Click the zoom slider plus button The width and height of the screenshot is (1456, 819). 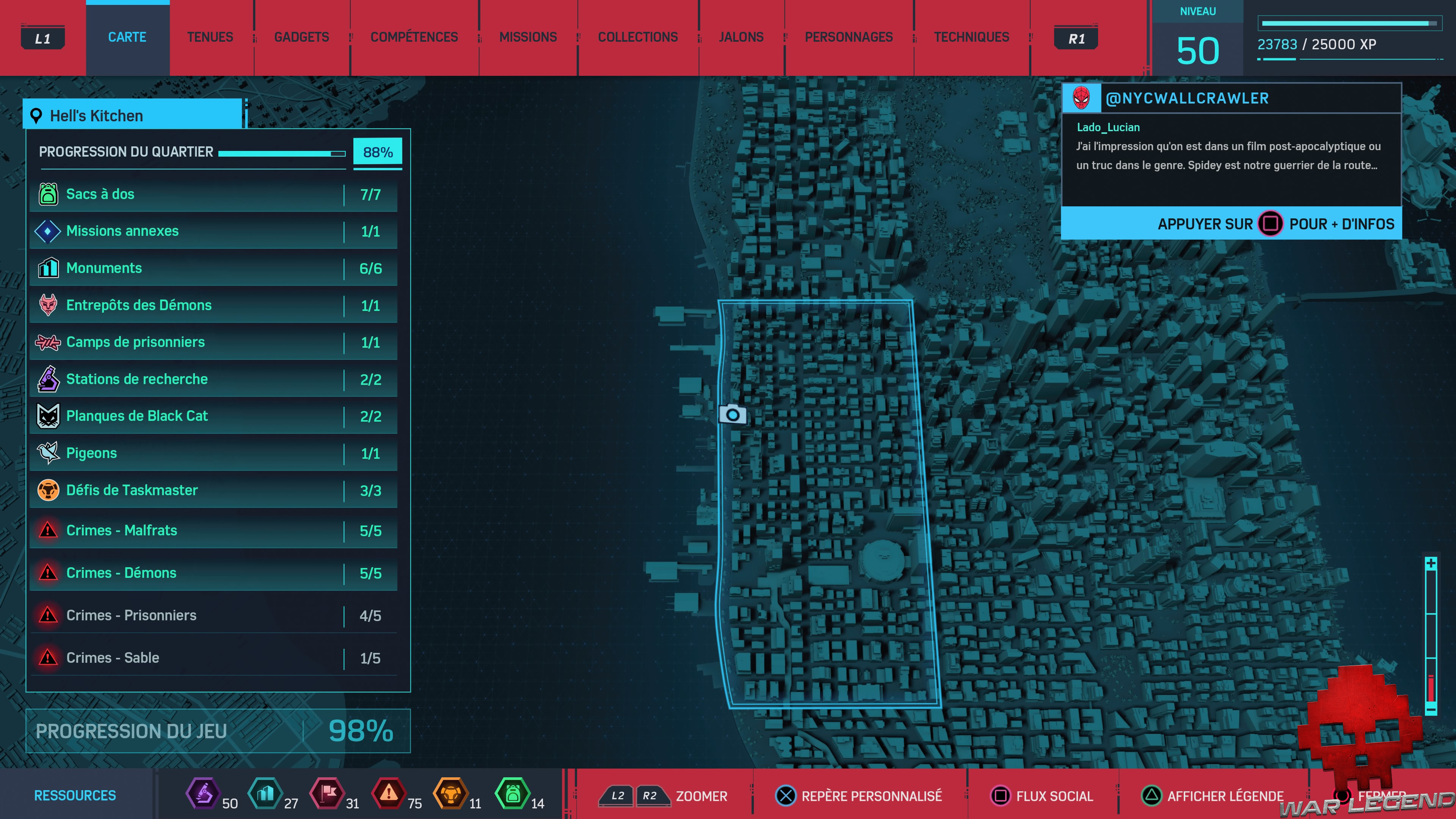click(1431, 563)
